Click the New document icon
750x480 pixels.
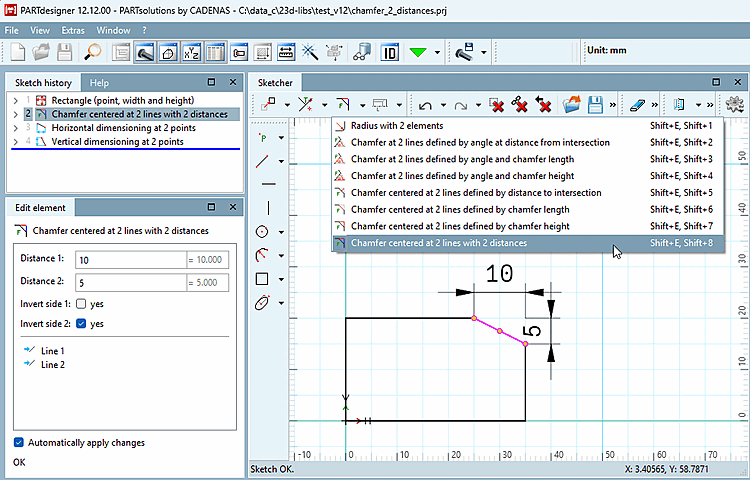click(18, 52)
